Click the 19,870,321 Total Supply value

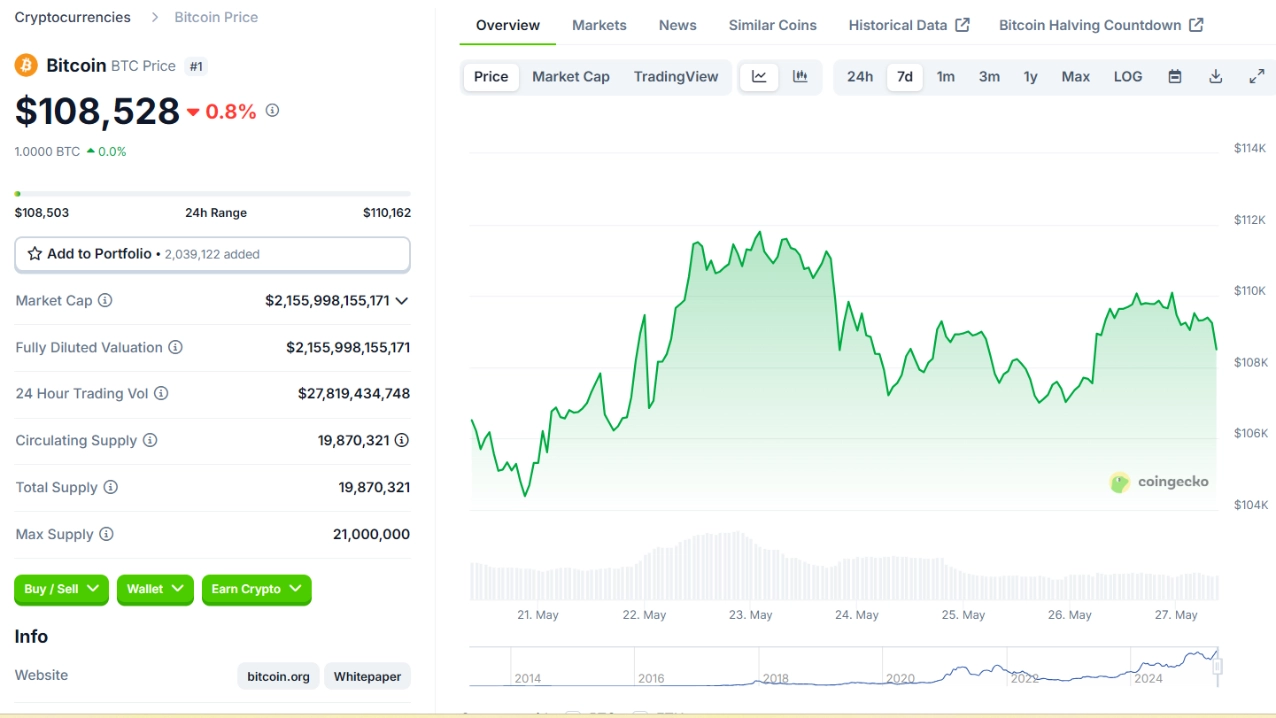tap(374, 487)
